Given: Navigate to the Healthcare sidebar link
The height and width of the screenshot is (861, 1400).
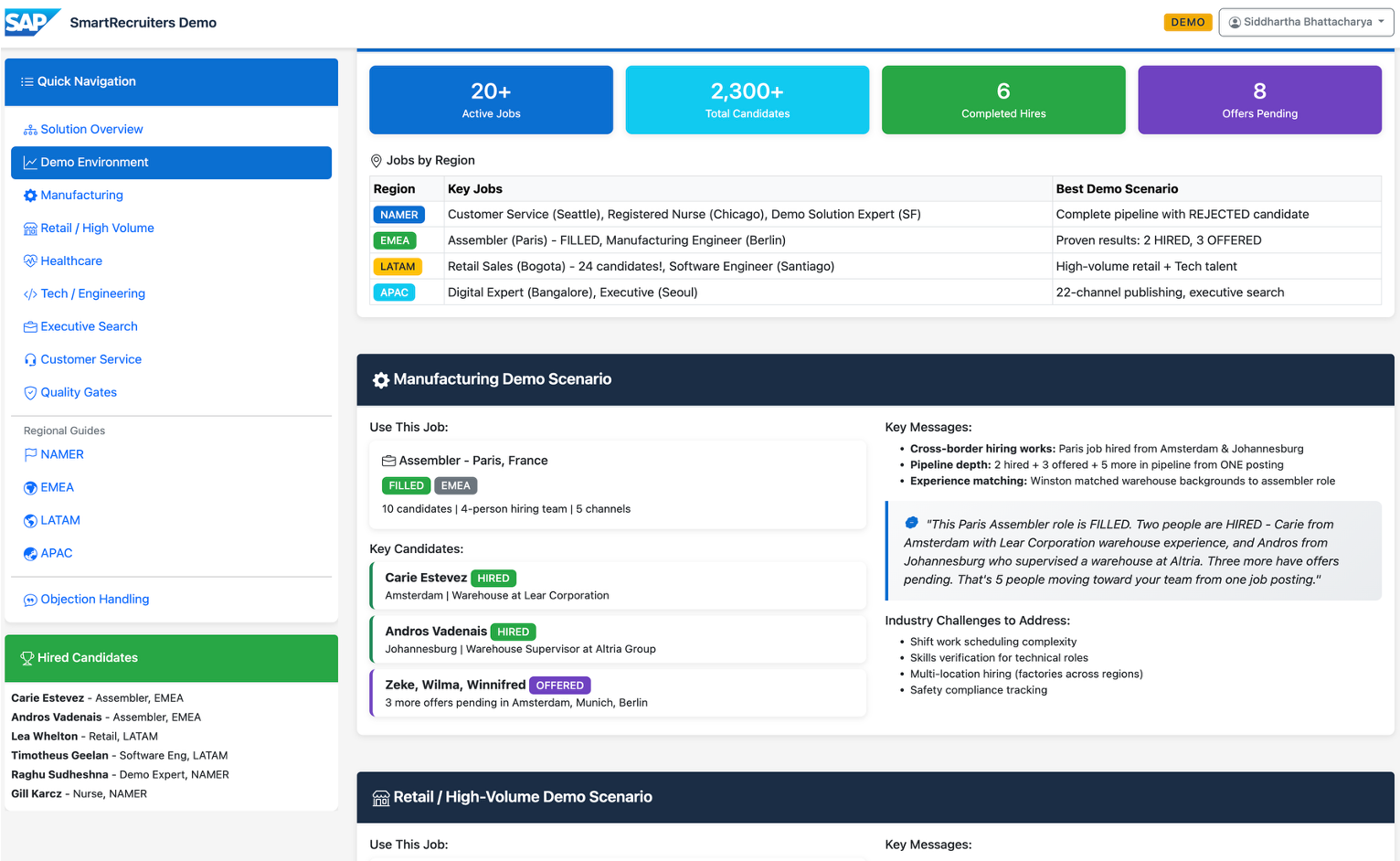Looking at the screenshot, I should pyautogui.click(x=71, y=261).
